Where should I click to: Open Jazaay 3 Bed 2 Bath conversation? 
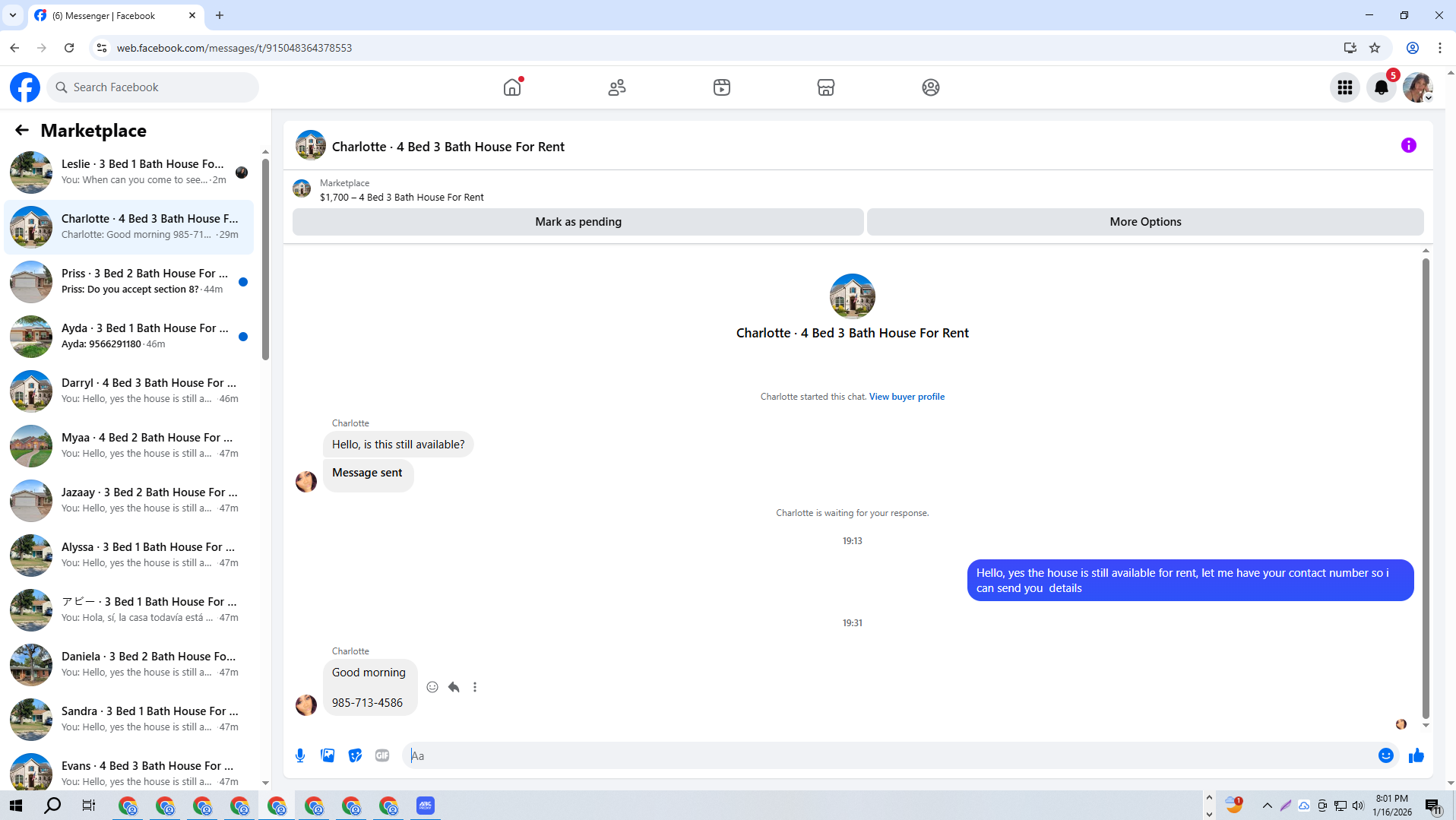click(x=129, y=500)
